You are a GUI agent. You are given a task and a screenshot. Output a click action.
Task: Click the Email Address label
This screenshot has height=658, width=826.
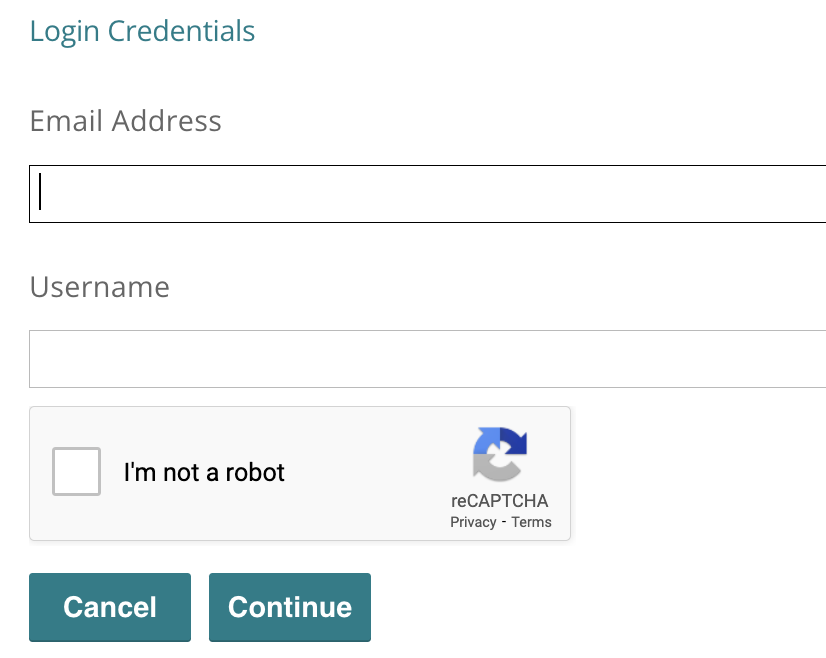pyautogui.click(x=125, y=121)
